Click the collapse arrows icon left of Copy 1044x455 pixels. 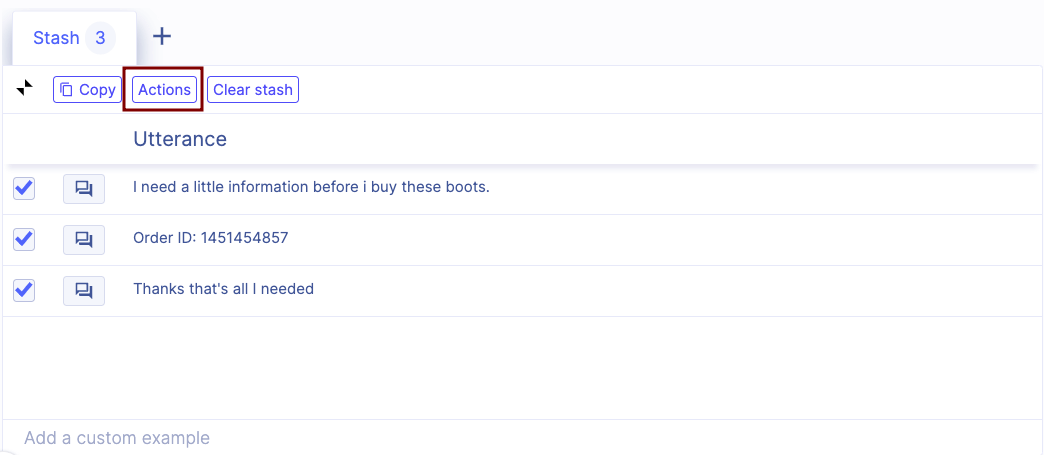tap(25, 89)
